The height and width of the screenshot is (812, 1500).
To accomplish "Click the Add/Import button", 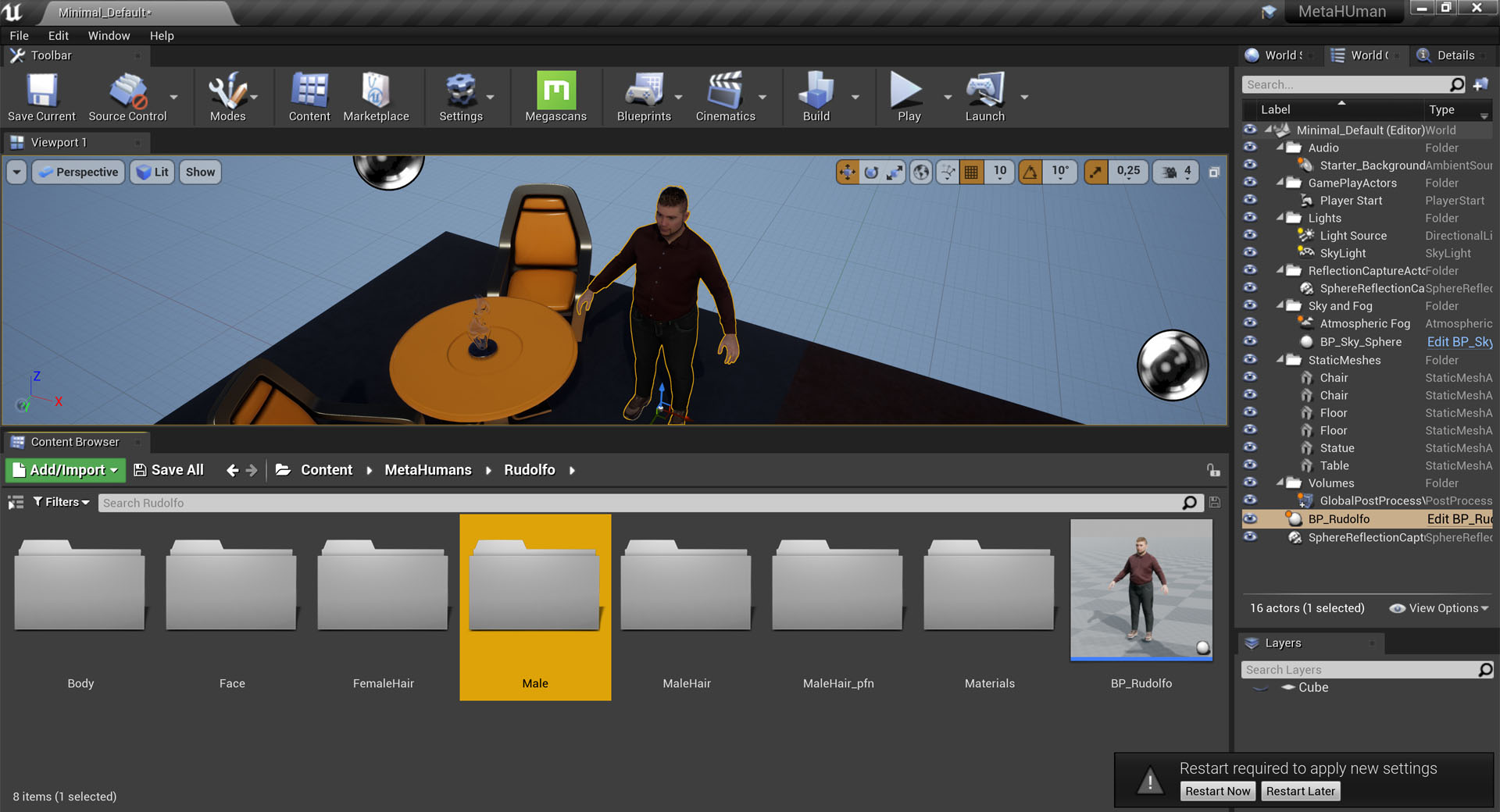I will tap(66, 470).
